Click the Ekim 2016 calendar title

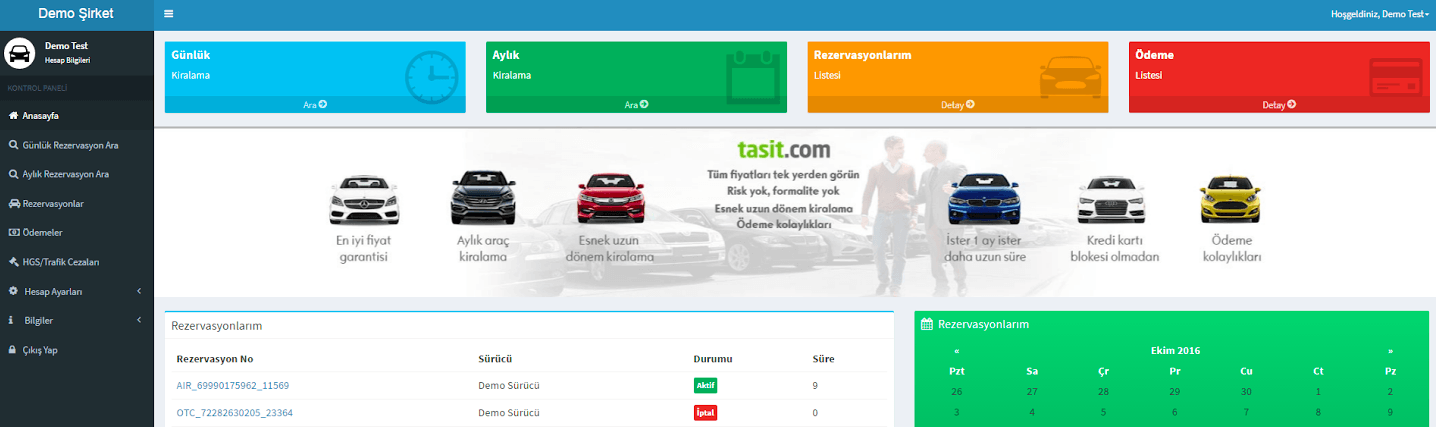tap(1175, 350)
